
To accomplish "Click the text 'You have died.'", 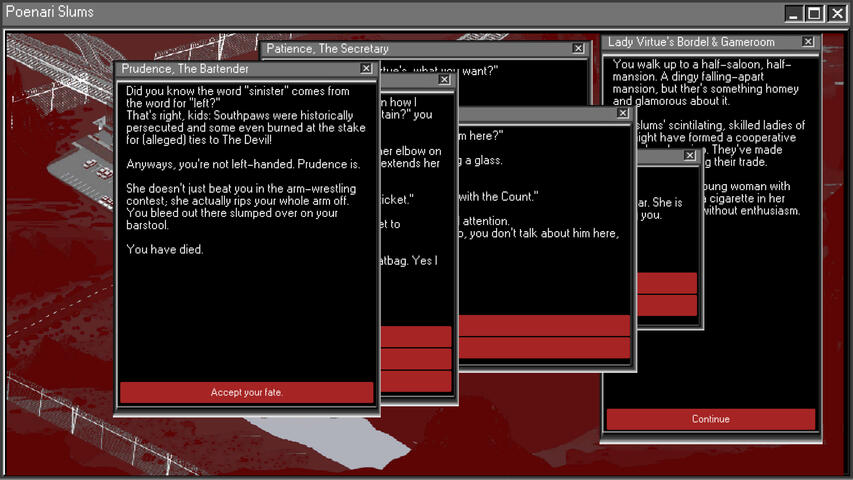I will [x=165, y=249].
